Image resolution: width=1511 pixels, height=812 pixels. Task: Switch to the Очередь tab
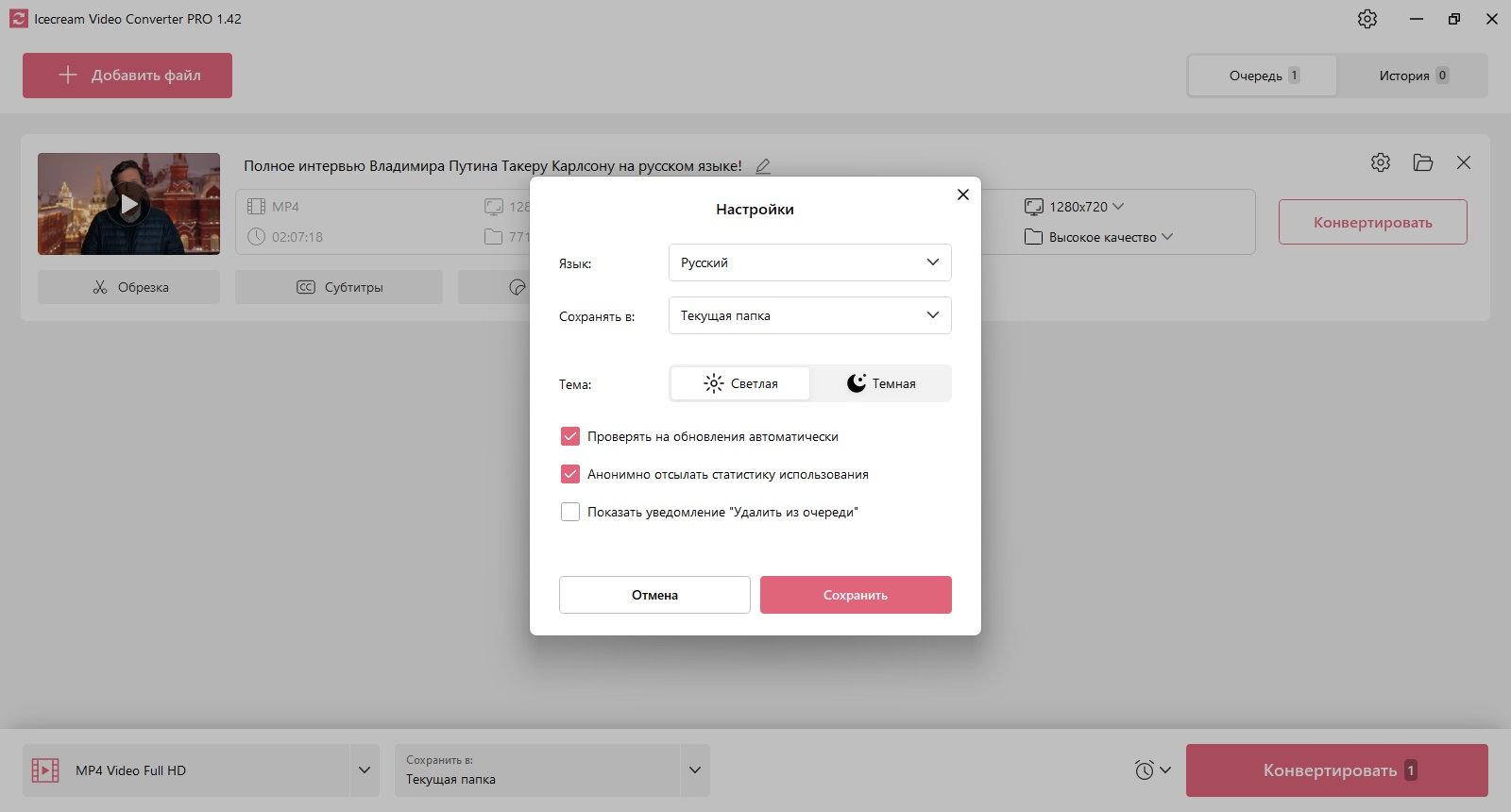(x=1263, y=76)
